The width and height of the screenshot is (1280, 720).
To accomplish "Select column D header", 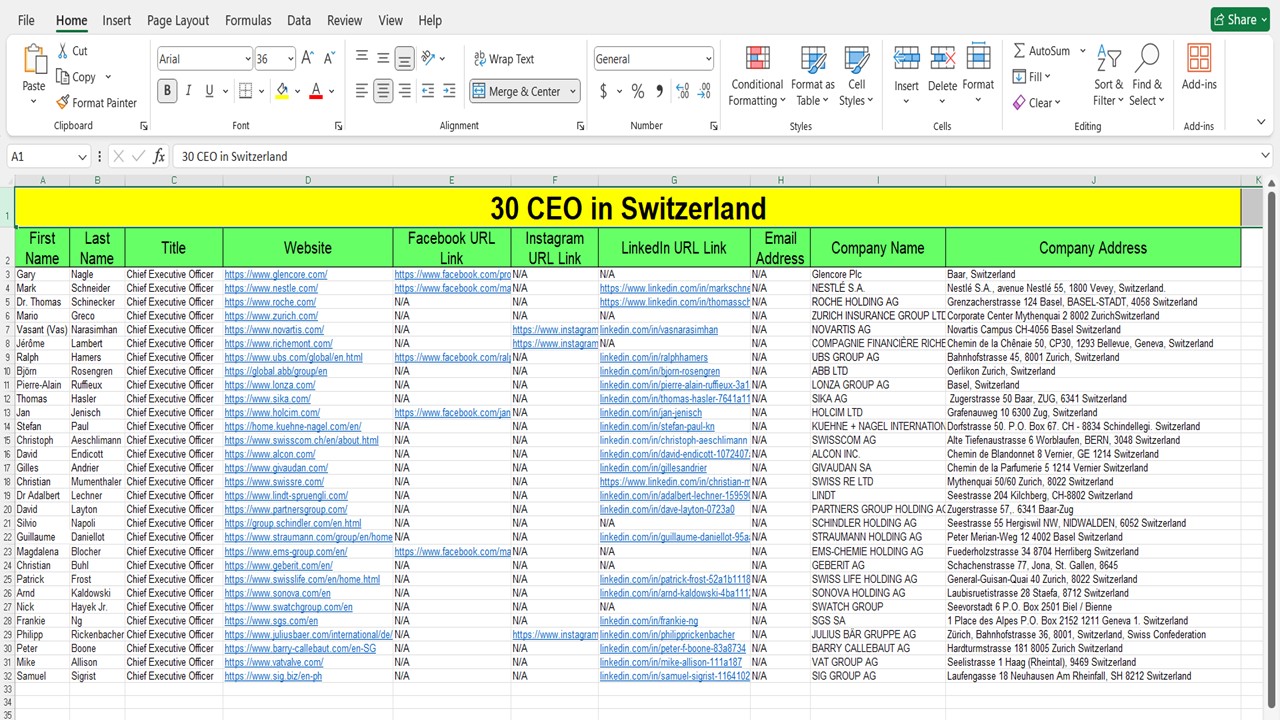I will [308, 180].
